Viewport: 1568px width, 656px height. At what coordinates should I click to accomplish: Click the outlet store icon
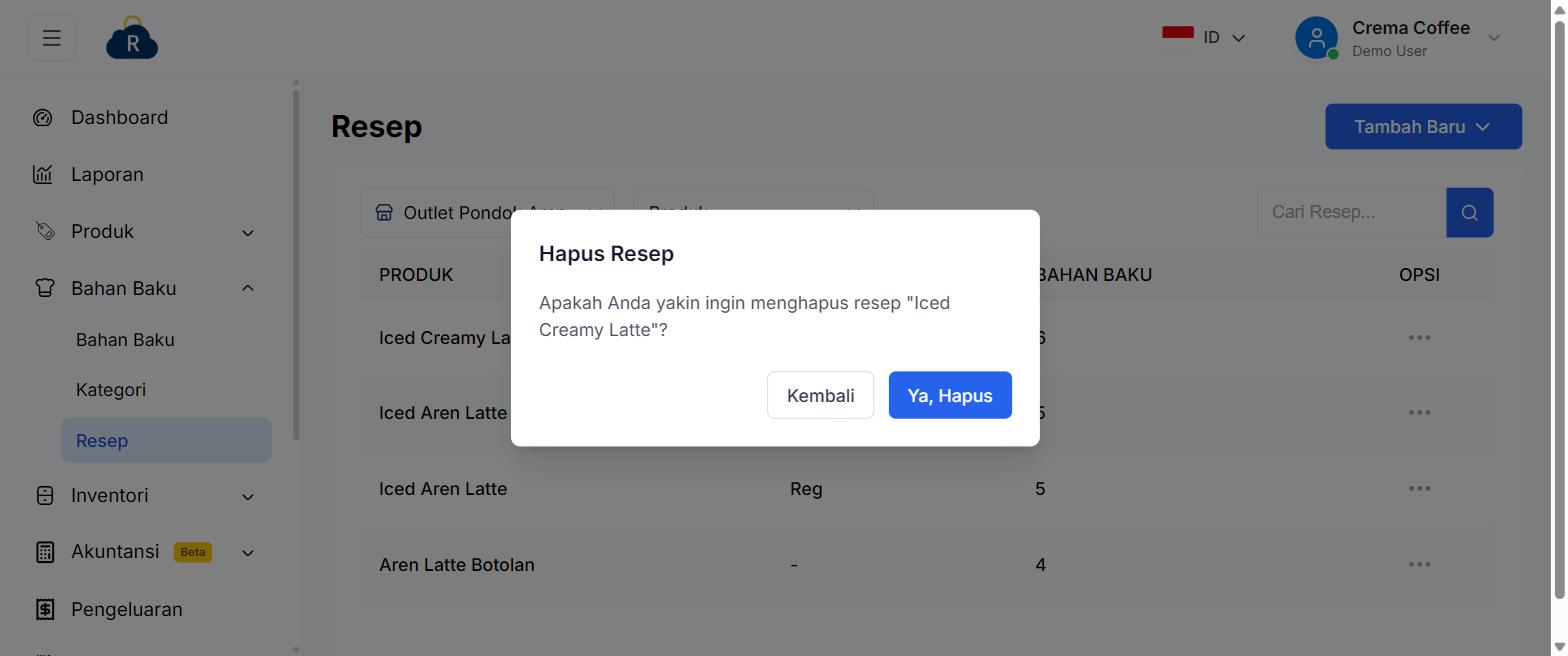[384, 212]
